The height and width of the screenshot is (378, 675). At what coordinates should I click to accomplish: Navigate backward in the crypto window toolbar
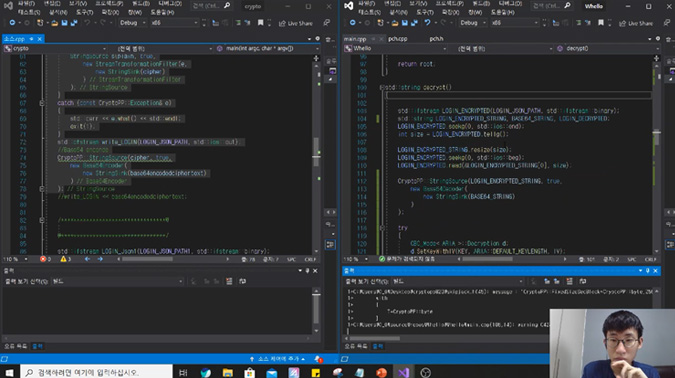(12, 23)
